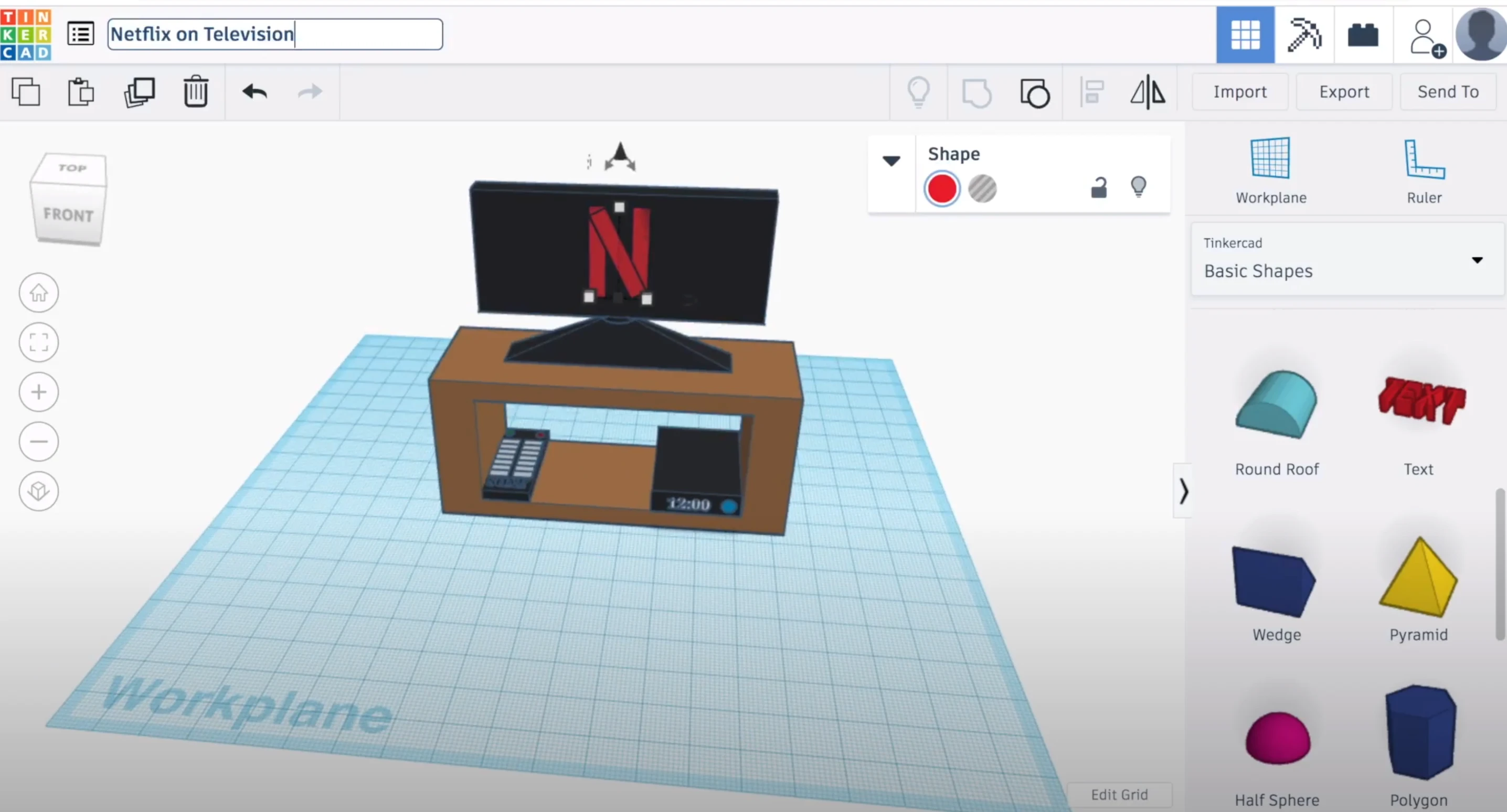Open the user profile avatar
This screenshot has height=812, width=1507.
coord(1481,35)
